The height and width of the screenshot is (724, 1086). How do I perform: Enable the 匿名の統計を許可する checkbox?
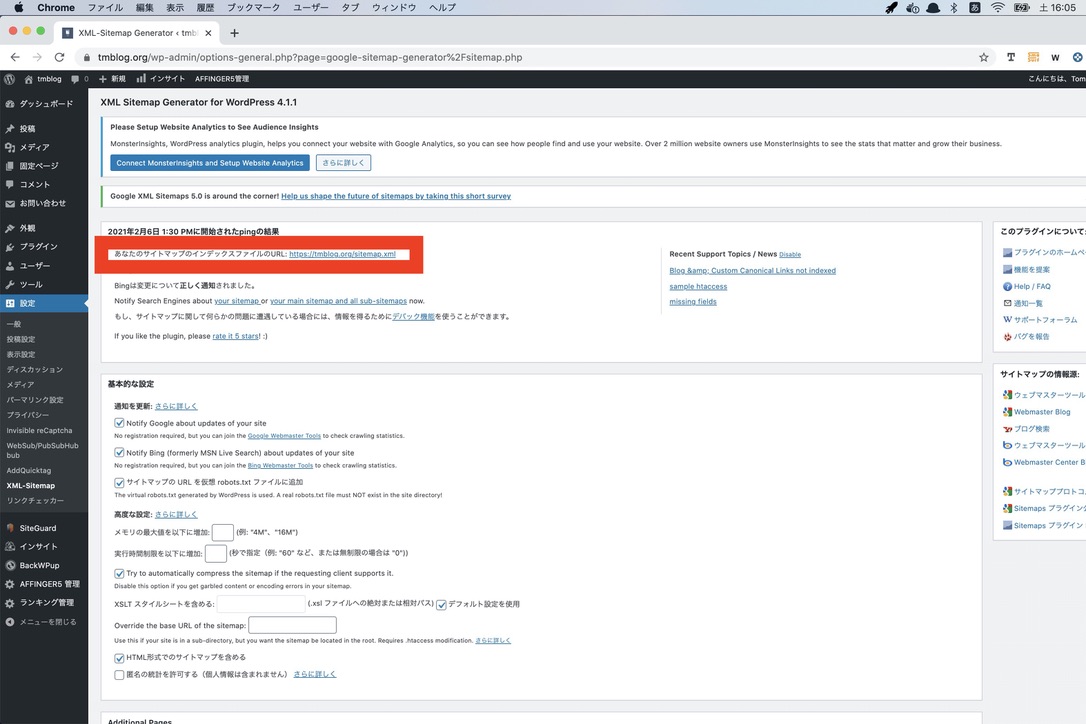pyautogui.click(x=119, y=675)
